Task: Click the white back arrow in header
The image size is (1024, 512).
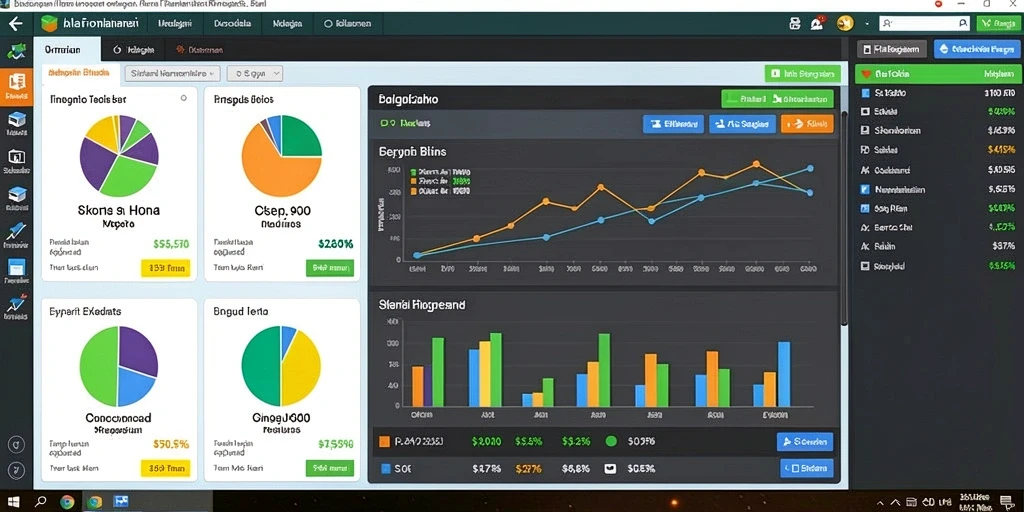Action: pyautogui.click(x=16, y=24)
